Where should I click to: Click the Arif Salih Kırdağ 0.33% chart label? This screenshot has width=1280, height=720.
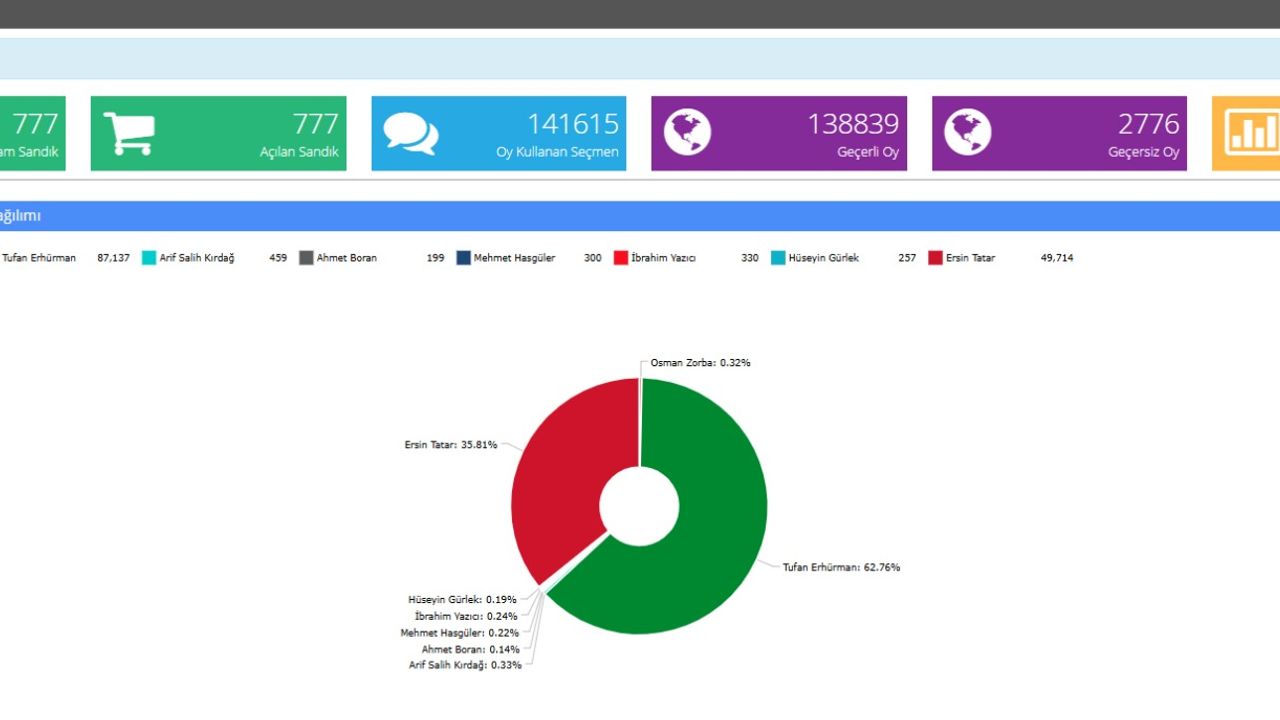coord(465,665)
